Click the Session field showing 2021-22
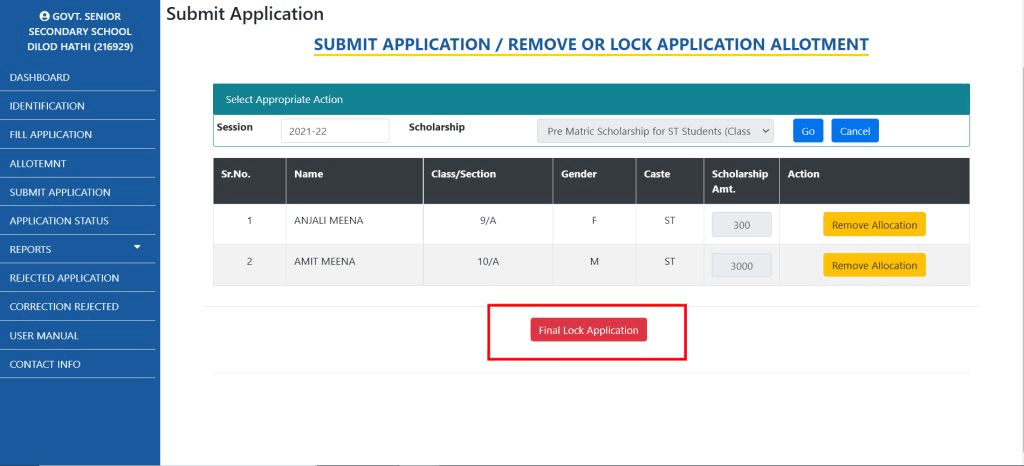Screen dimensions: 1024x466 [x=335, y=131]
